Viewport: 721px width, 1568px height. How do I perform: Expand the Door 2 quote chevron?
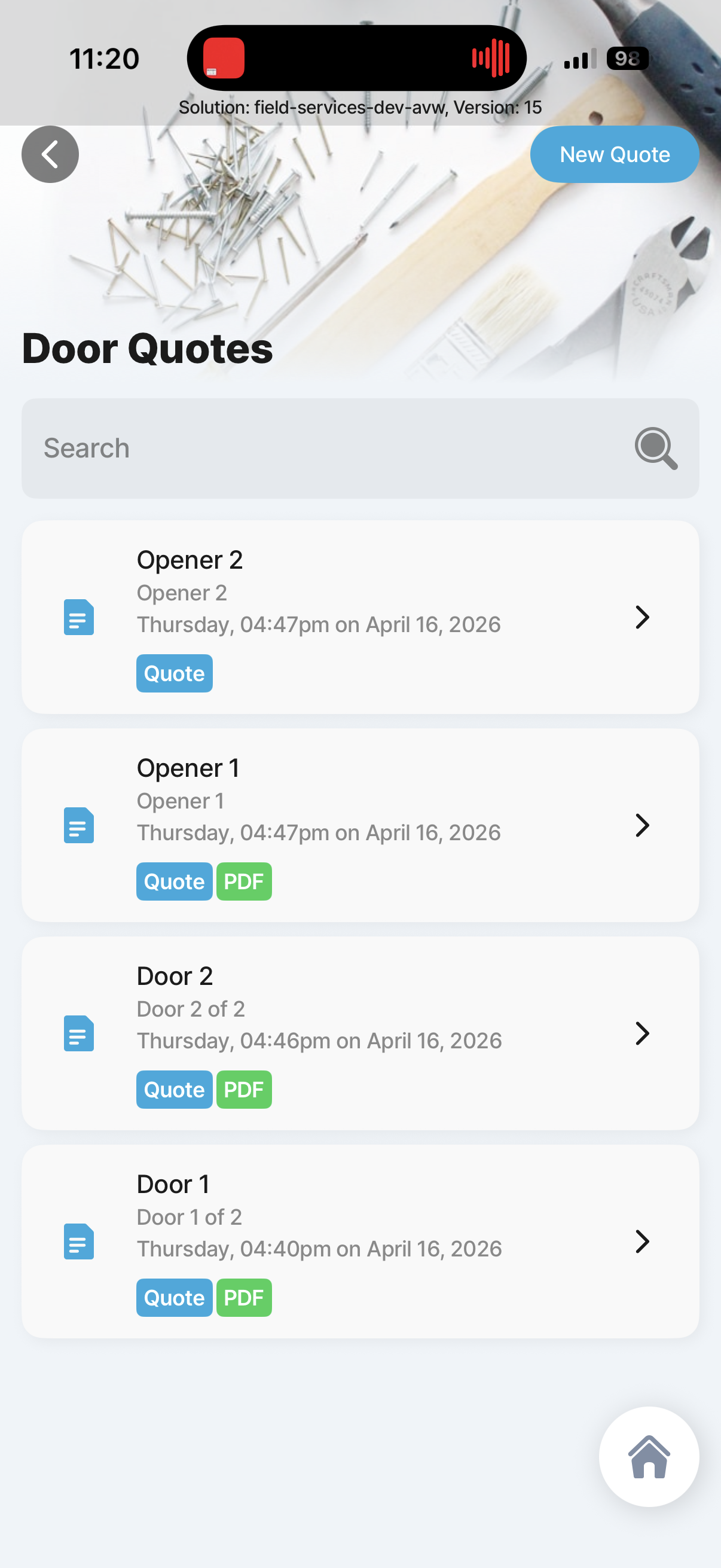pos(642,1033)
